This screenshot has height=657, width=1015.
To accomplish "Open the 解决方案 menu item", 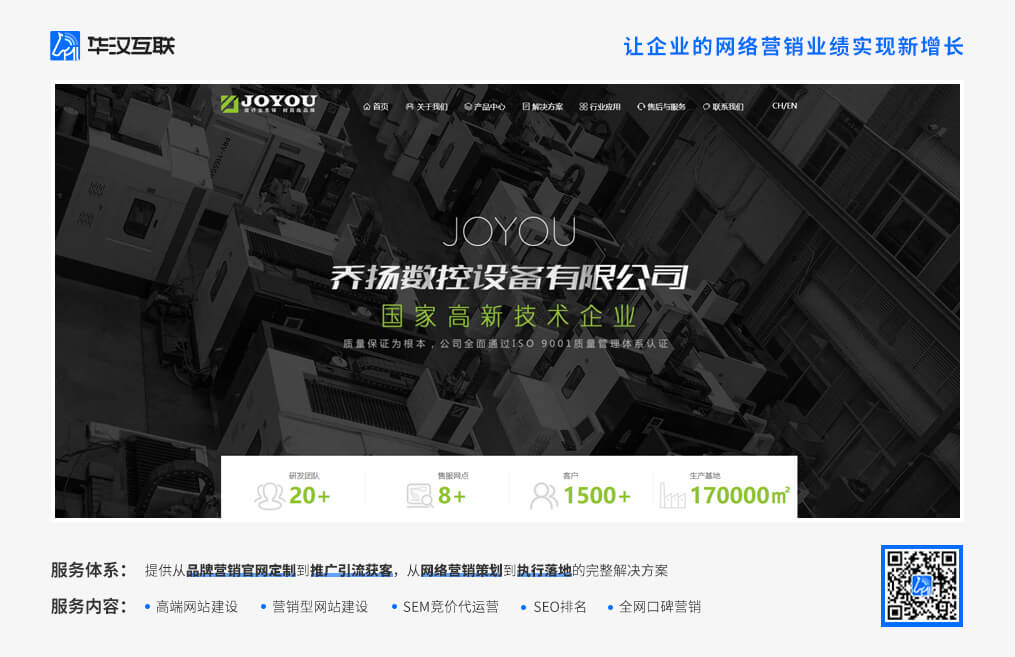I will tap(542, 107).
